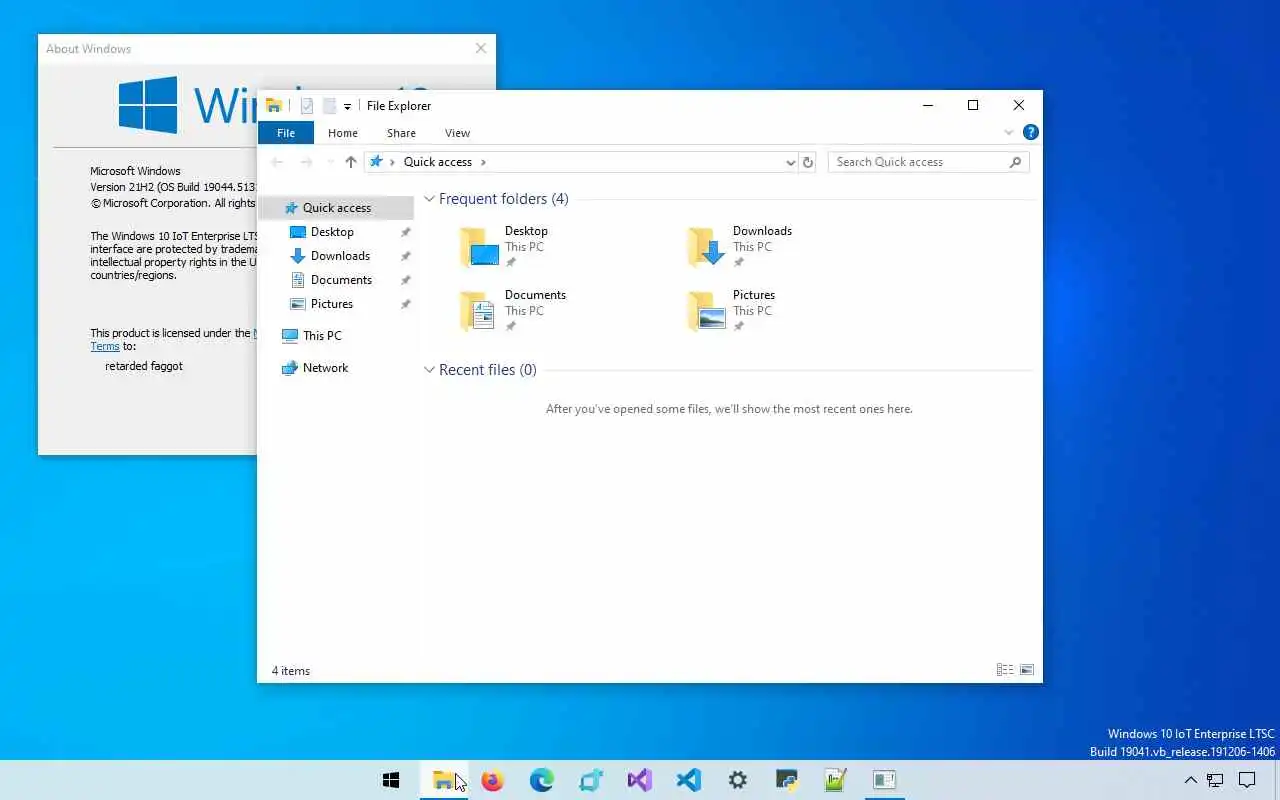This screenshot has width=1280, height=800.
Task: Close the About Windows dialog
Action: pos(481,48)
